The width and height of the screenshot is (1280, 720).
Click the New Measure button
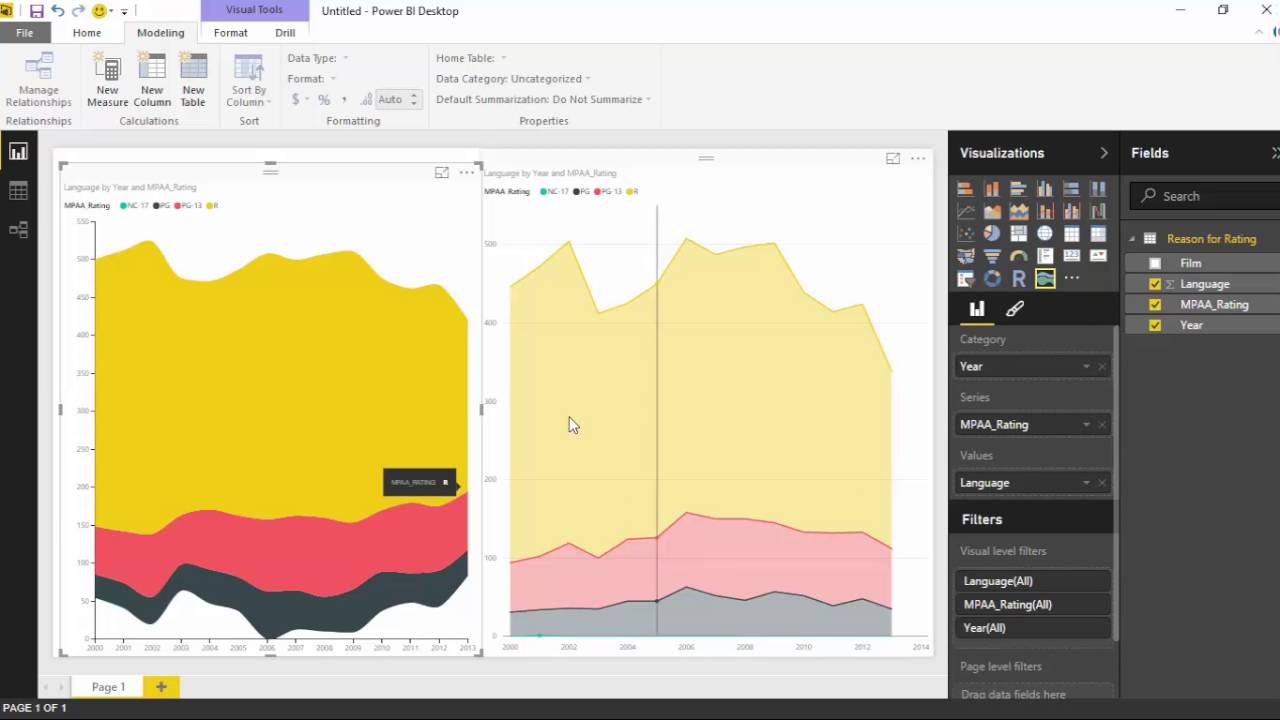click(x=107, y=81)
